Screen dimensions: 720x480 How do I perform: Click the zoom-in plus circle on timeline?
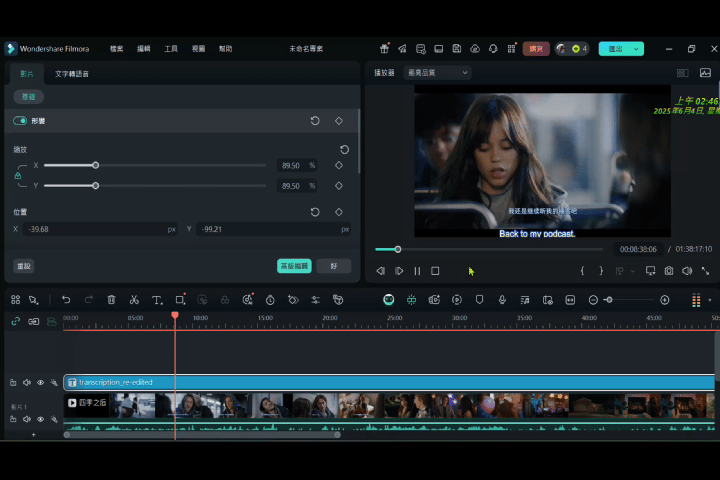(x=664, y=300)
